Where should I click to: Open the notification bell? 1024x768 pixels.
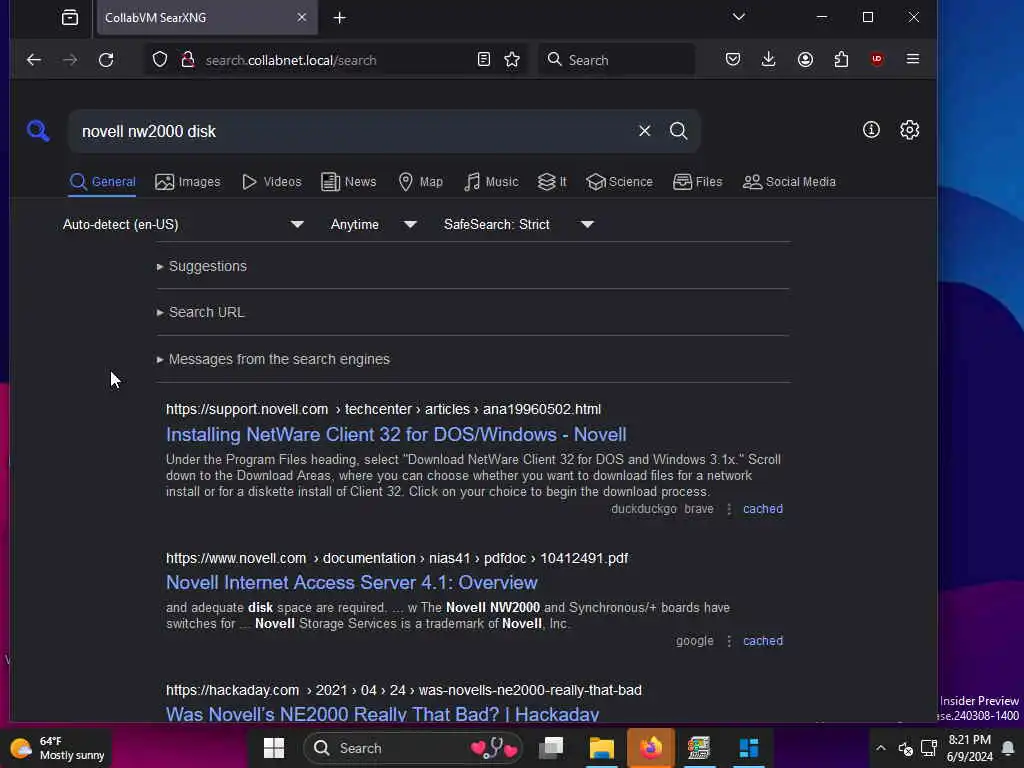click(1008, 748)
